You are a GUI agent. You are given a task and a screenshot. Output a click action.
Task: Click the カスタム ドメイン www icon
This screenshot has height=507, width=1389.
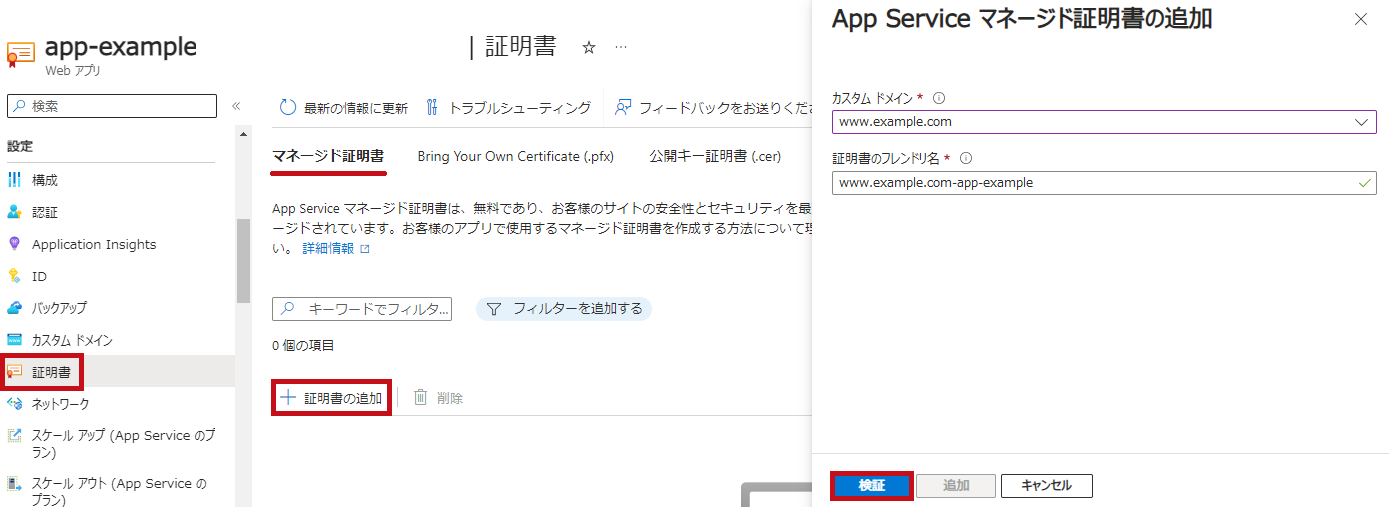[14, 340]
